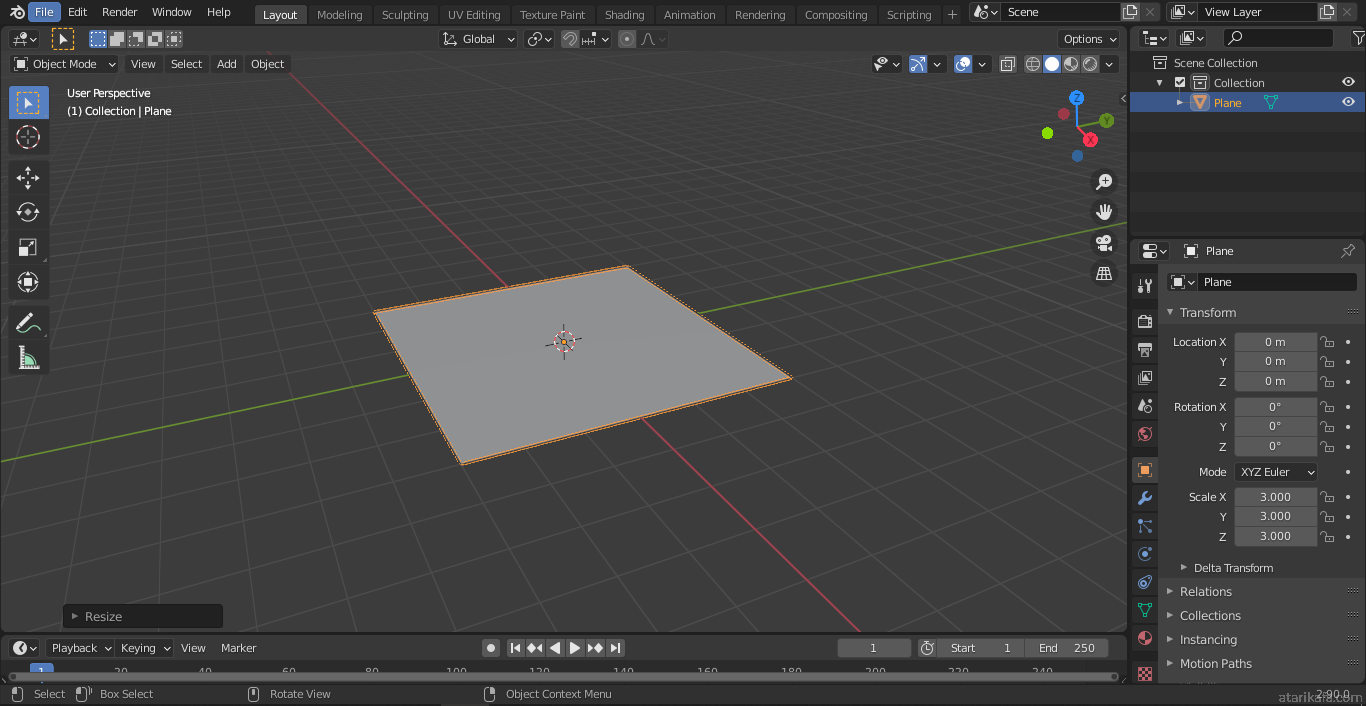Open the orange Object properties tab
1366x706 pixels.
(x=1145, y=470)
